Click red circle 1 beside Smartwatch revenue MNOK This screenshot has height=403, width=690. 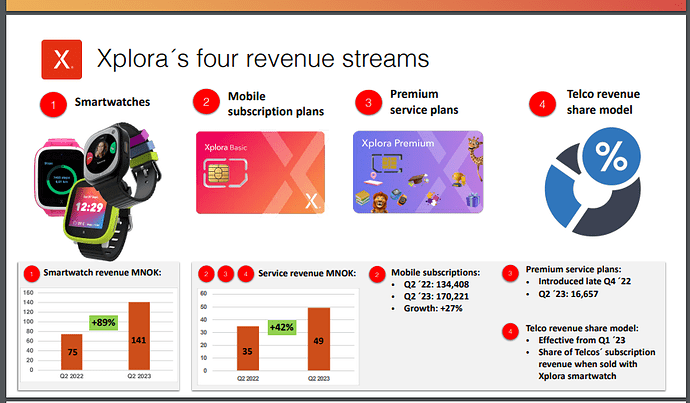pyautogui.click(x=32, y=274)
